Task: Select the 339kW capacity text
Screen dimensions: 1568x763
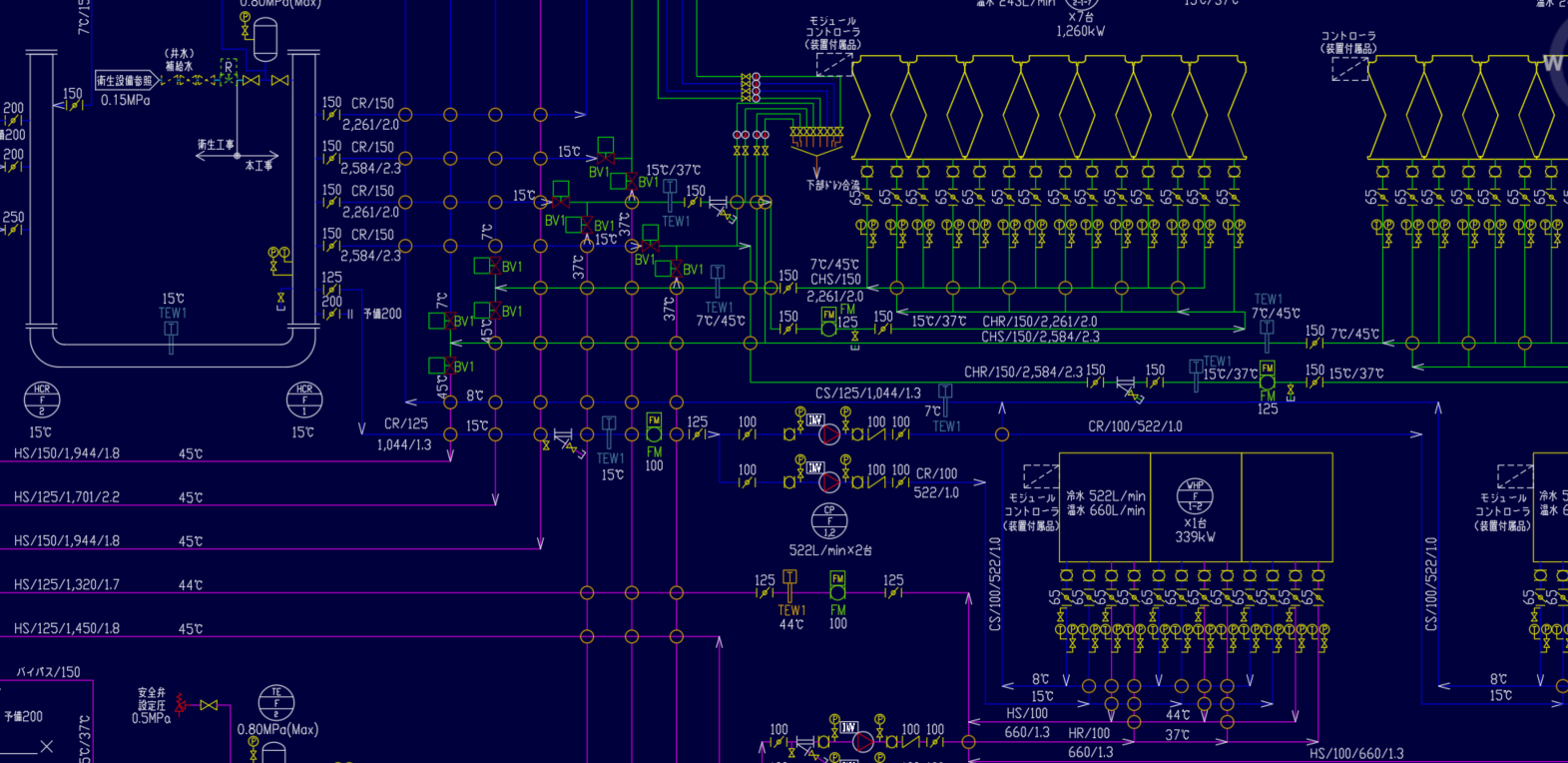Action: 1195,537
